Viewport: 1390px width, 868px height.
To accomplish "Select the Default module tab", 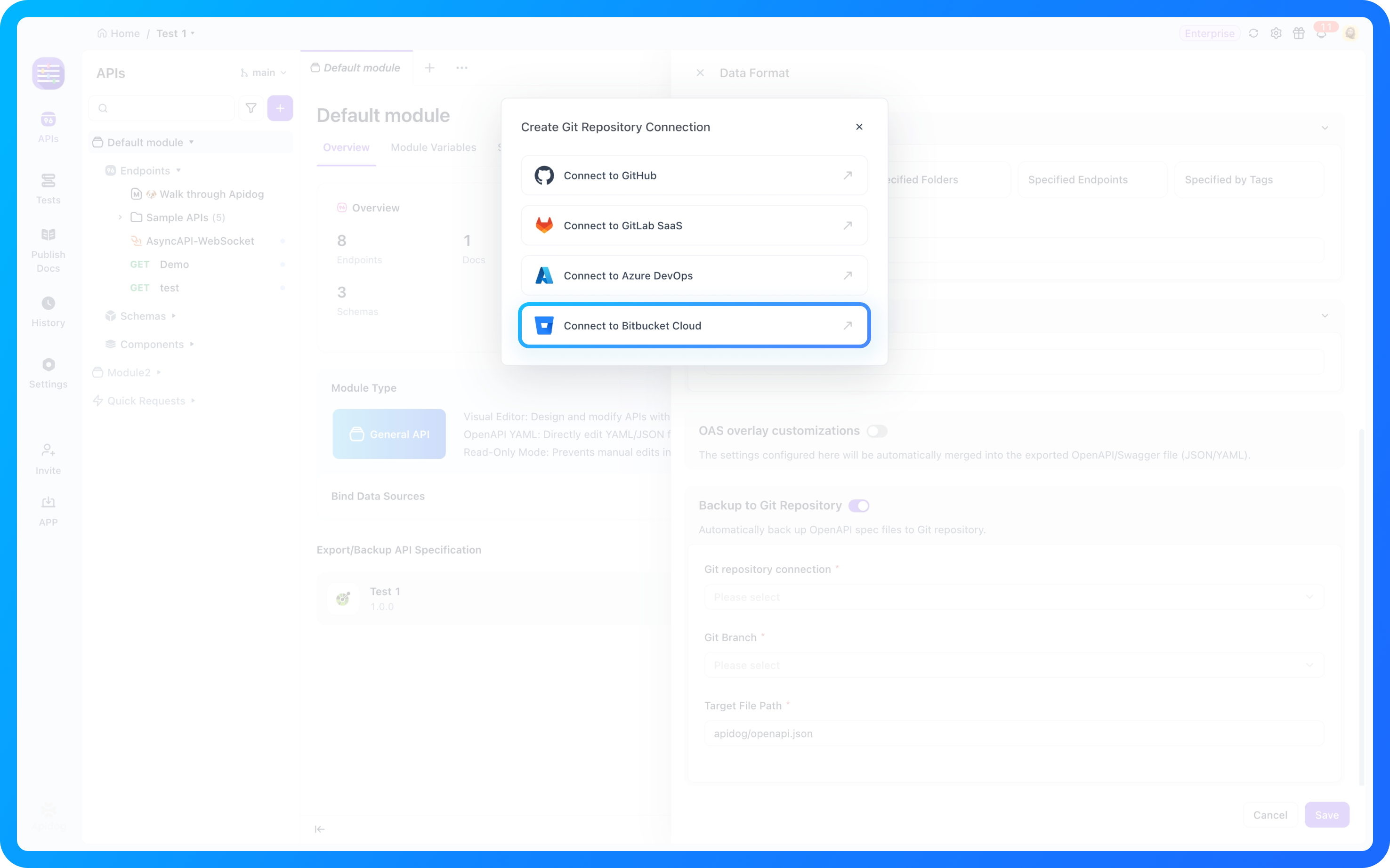I will [356, 68].
